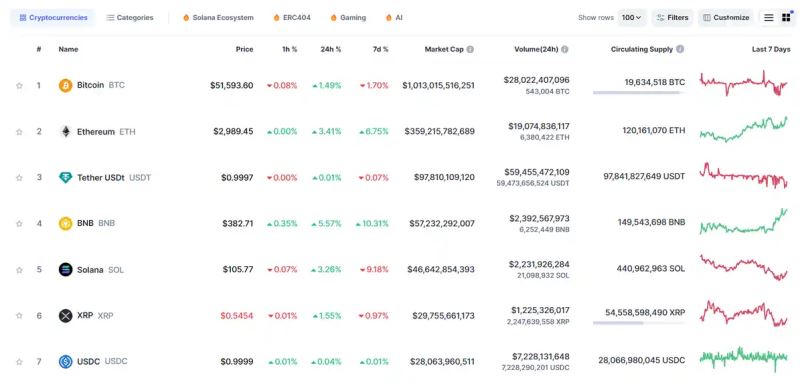Click the Bitcoin coin logo icon

65,85
